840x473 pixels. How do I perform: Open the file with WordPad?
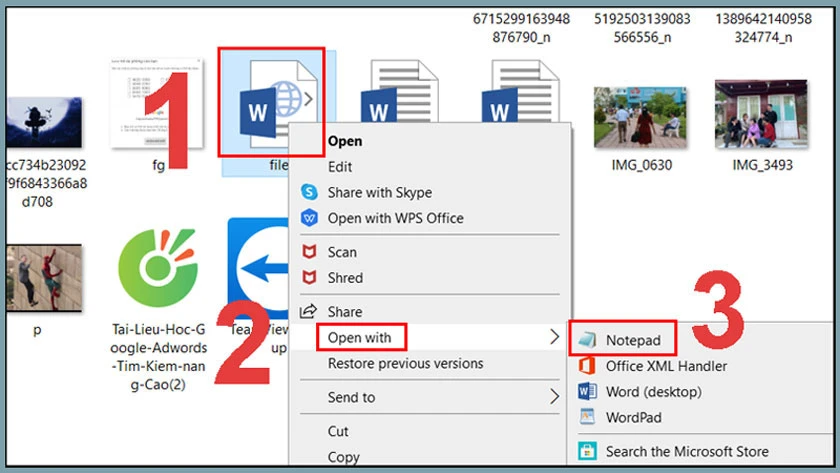[633, 417]
